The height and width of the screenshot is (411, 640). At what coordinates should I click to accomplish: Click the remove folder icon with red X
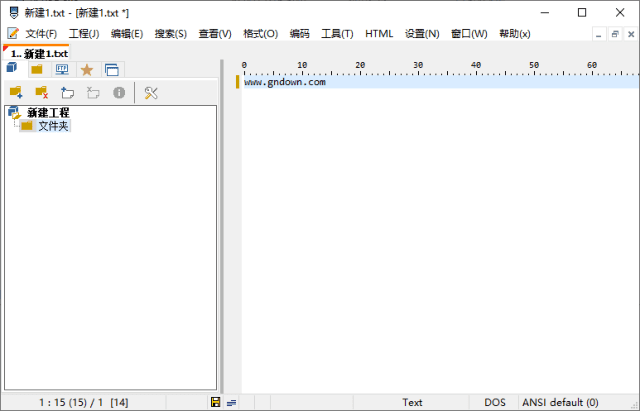(42, 93)
